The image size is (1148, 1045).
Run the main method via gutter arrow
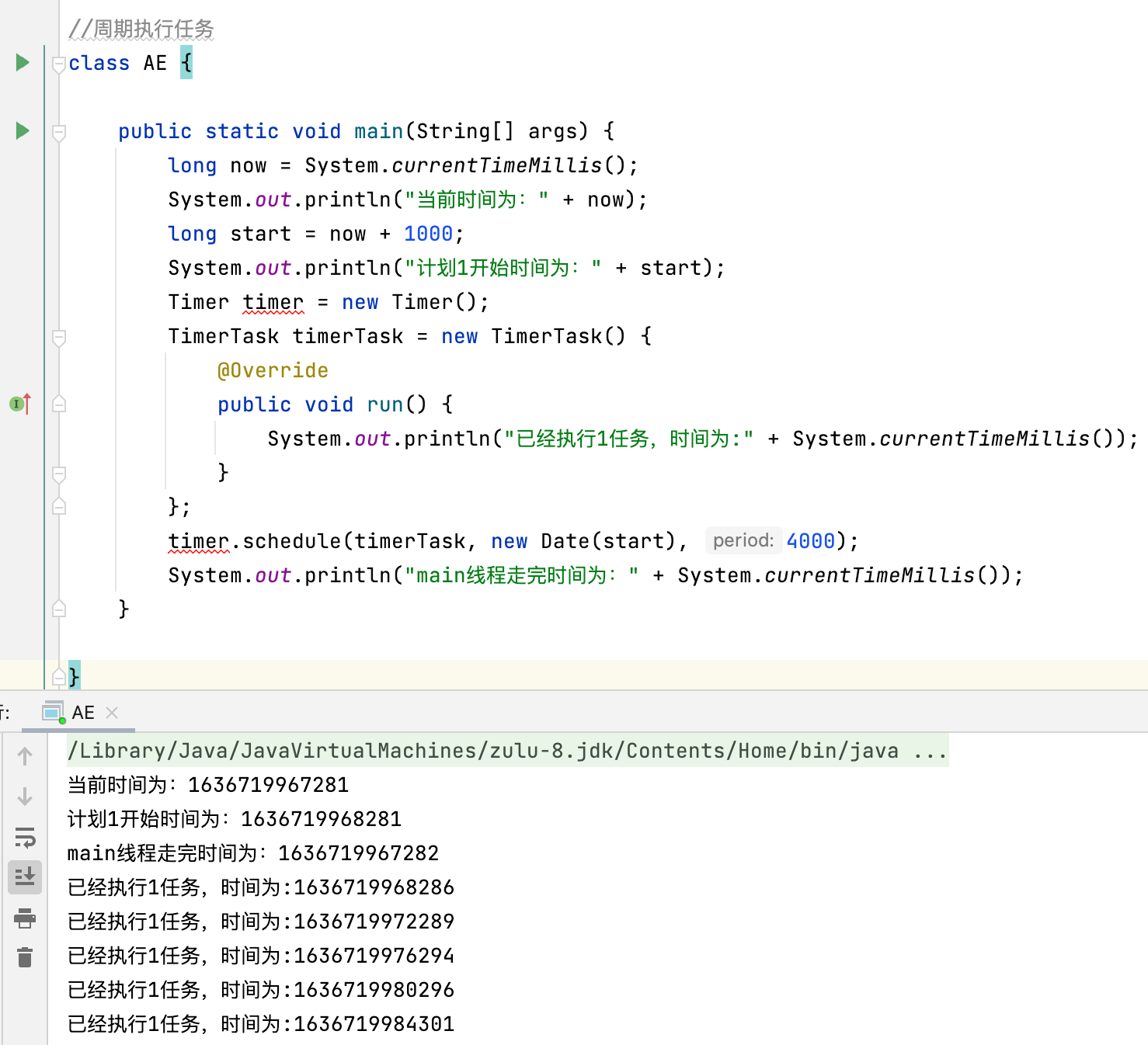[23, 130]
